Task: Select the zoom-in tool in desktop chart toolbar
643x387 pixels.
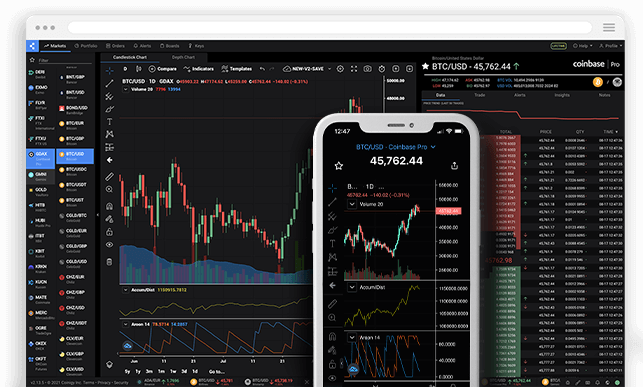Action: pos(109,189)
